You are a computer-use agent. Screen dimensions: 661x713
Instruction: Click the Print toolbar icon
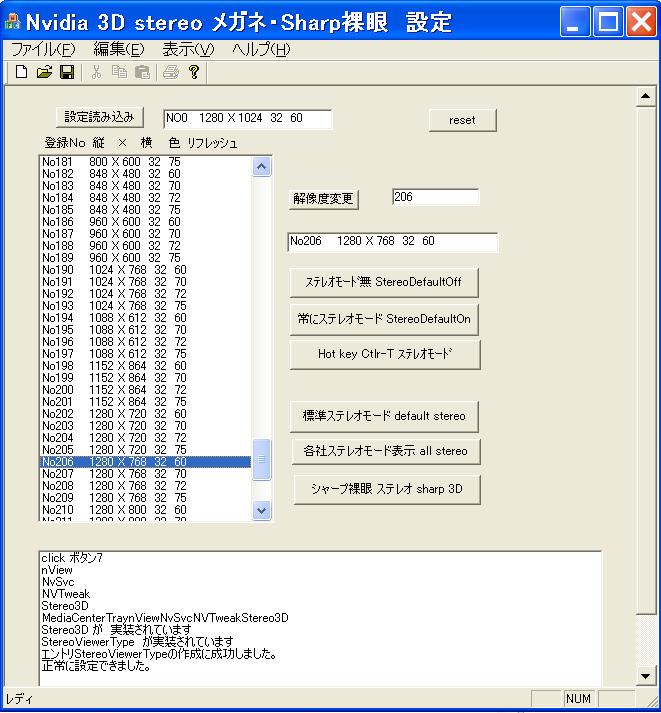171,72
